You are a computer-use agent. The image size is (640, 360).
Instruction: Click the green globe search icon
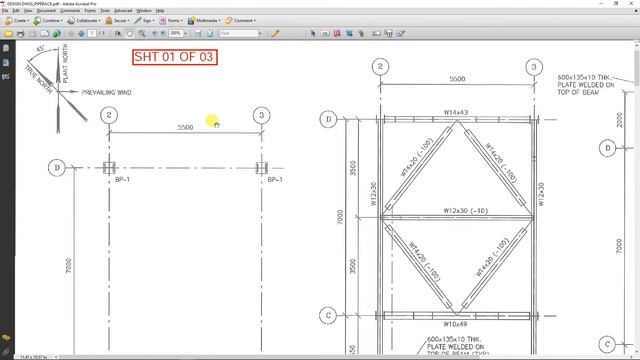point(57,33)
